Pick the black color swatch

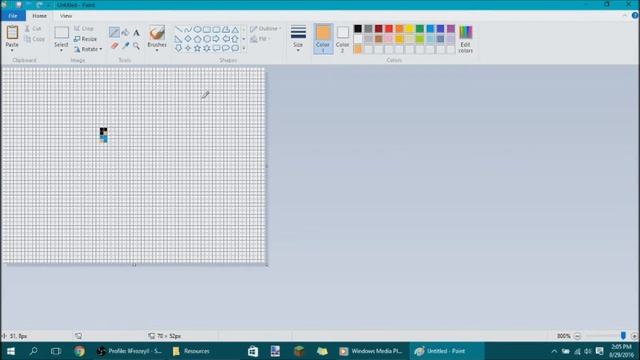pyautogui.click(x=358, y=29)
